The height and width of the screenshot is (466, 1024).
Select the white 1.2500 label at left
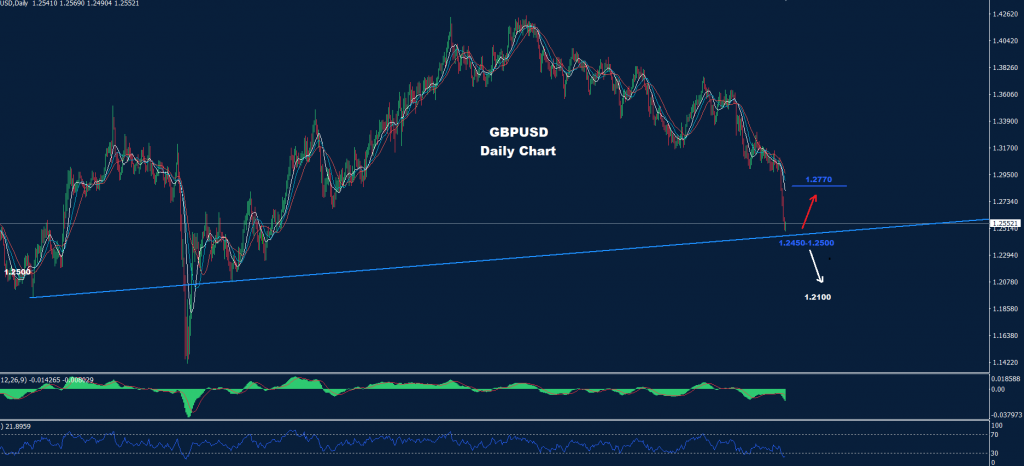17,272
